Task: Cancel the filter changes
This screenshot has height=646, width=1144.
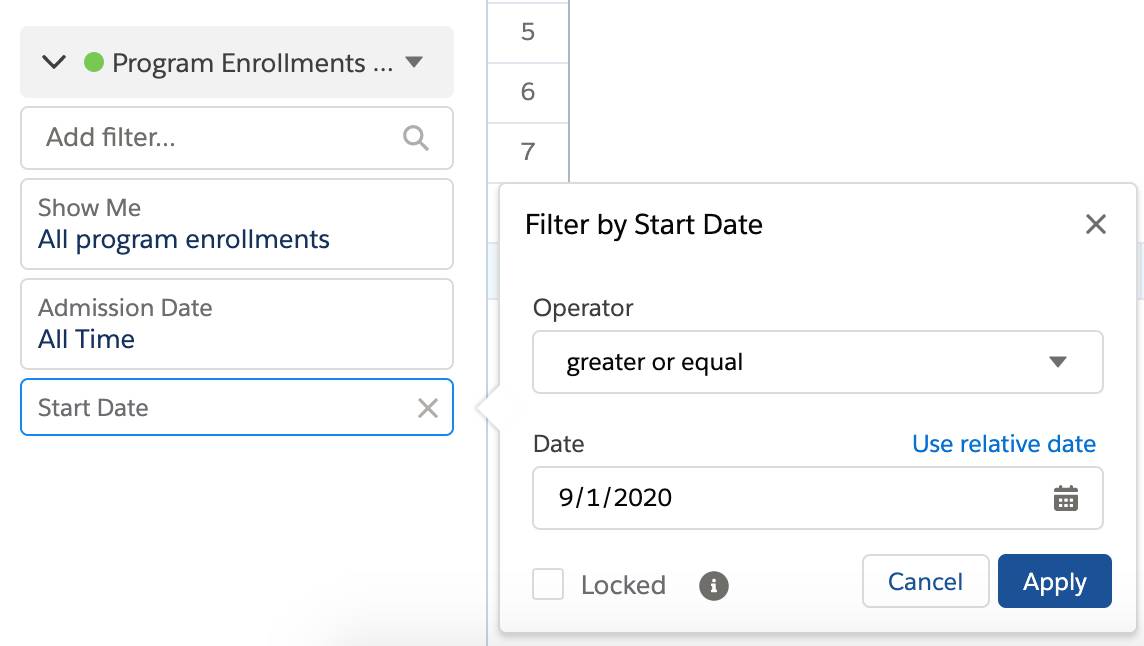Action: pos(925,581)
